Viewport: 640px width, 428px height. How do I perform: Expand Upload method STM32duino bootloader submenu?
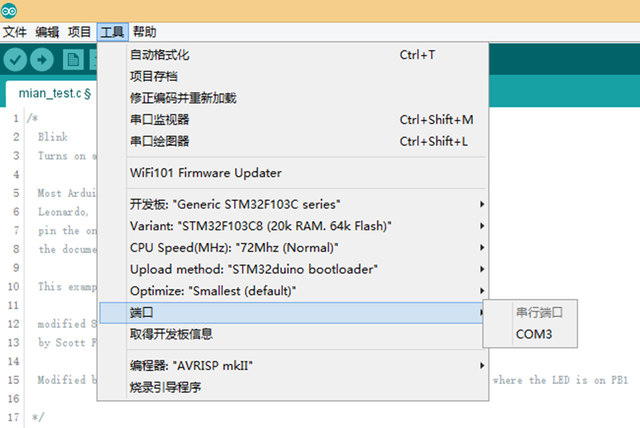click(293, 269)
